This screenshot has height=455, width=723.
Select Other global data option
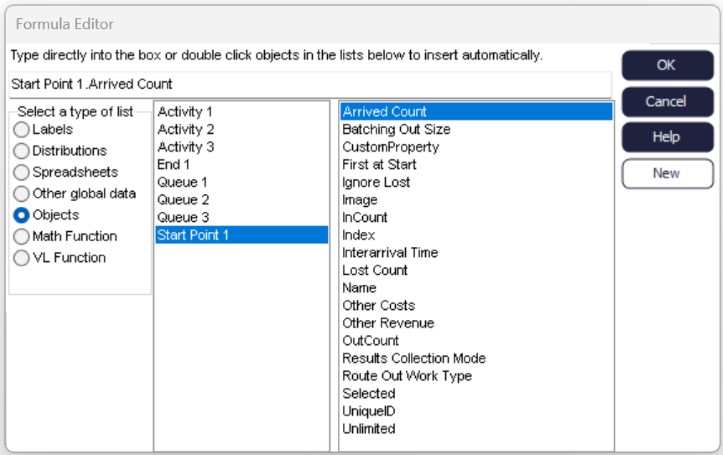(21, 194)
